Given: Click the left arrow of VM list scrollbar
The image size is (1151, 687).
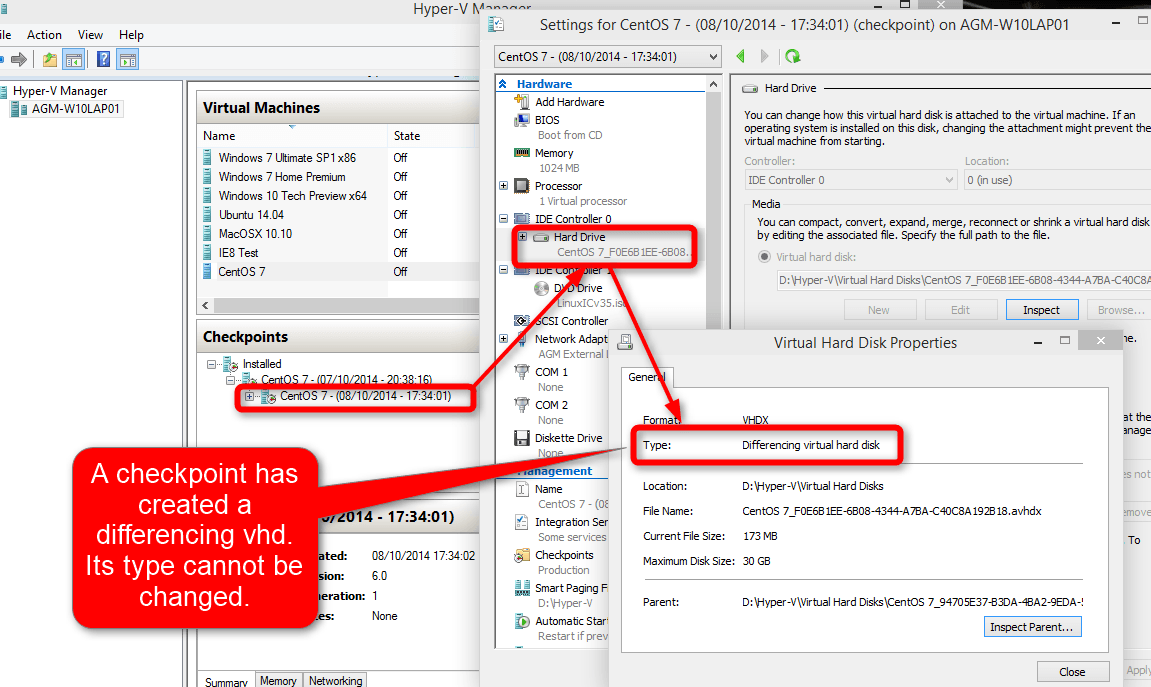Looking at the screenshot, I should (206, 305).
